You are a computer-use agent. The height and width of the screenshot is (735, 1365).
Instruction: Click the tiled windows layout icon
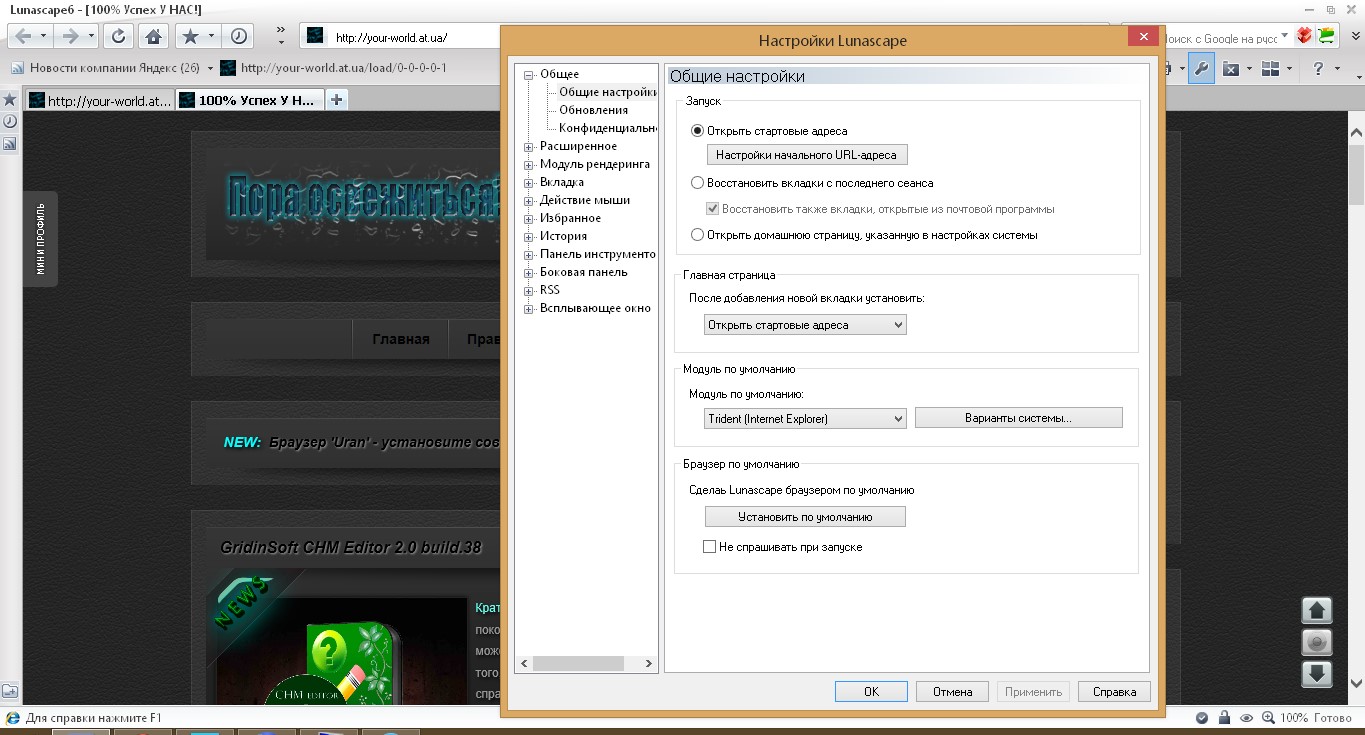(1271, 69)
